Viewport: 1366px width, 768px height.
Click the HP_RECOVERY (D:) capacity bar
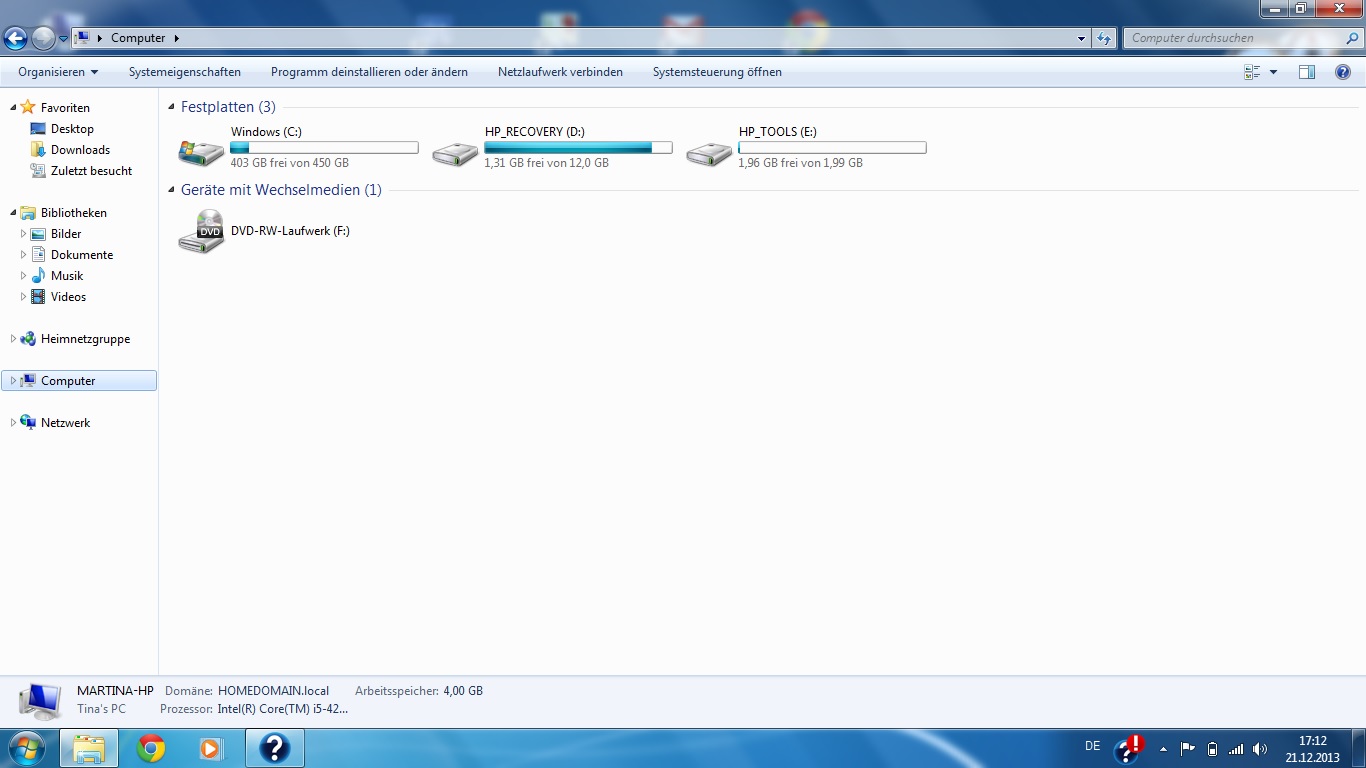pos(578,148)
